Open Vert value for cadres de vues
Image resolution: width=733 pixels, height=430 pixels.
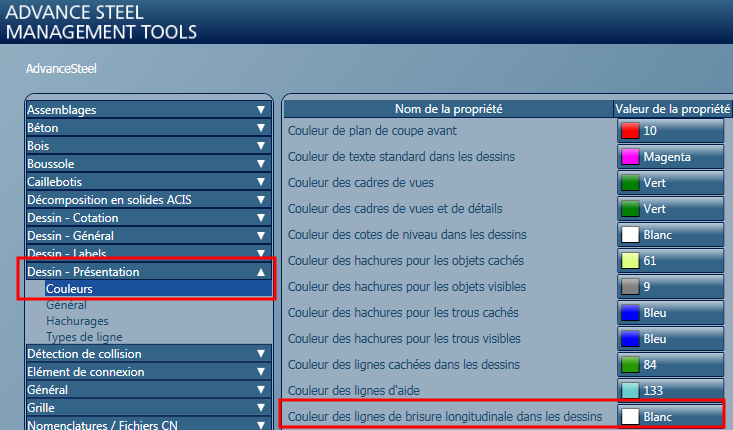coord(670,183)
